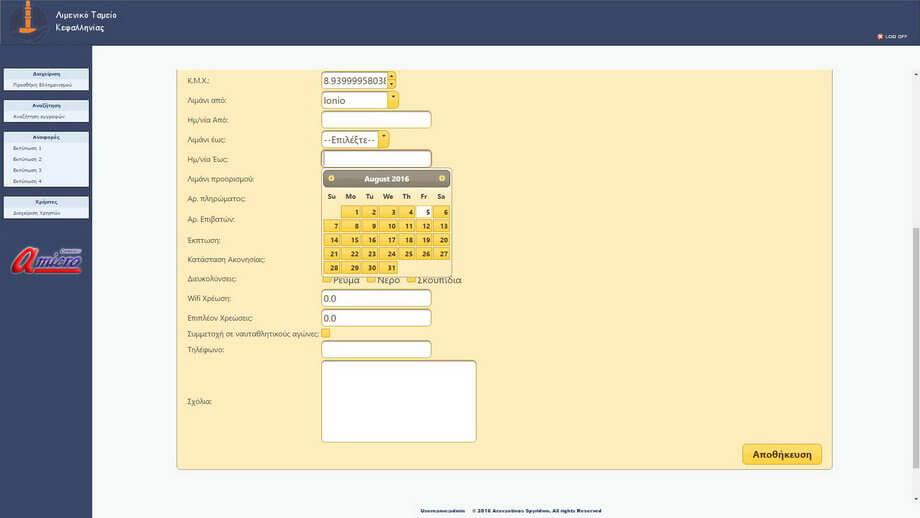This screenshot has height=518, width=920.
Task: Open Διαχείριση Χρηστών in sidebar menu
Action: 37,213
